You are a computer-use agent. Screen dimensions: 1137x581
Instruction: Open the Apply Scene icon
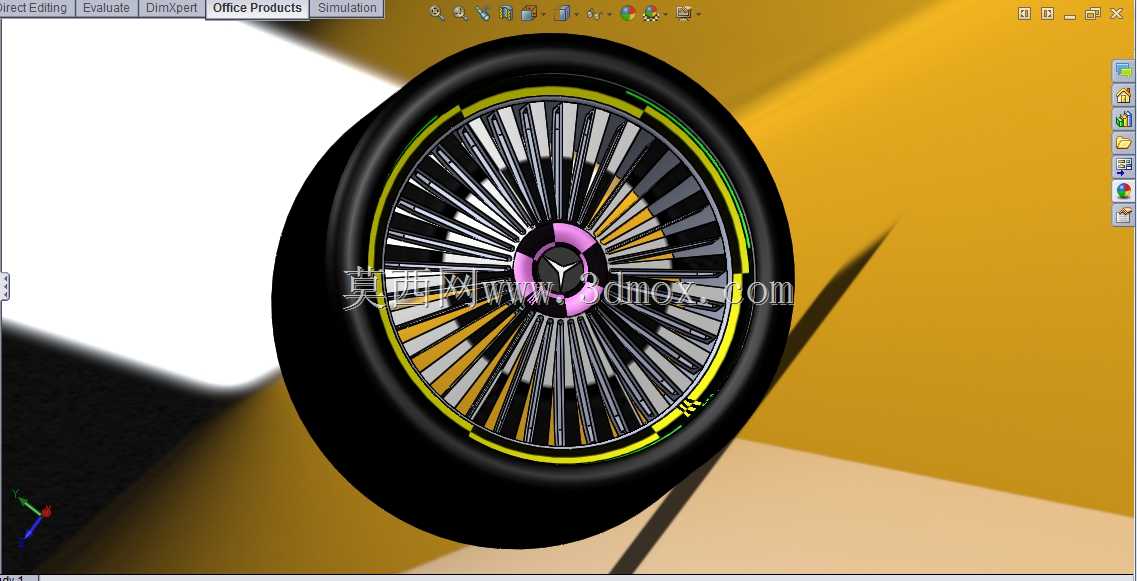pyautogui.click(x=650, y=13)
